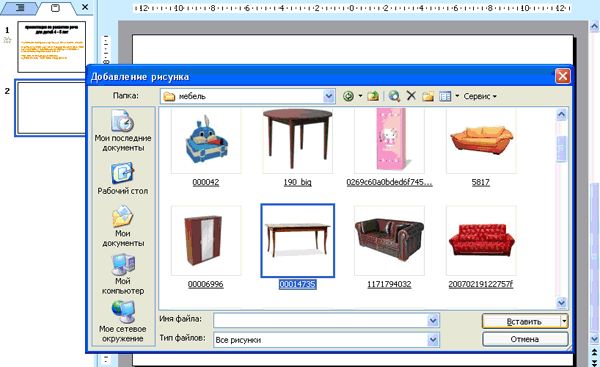Click the Отмена button

(525, 339)
